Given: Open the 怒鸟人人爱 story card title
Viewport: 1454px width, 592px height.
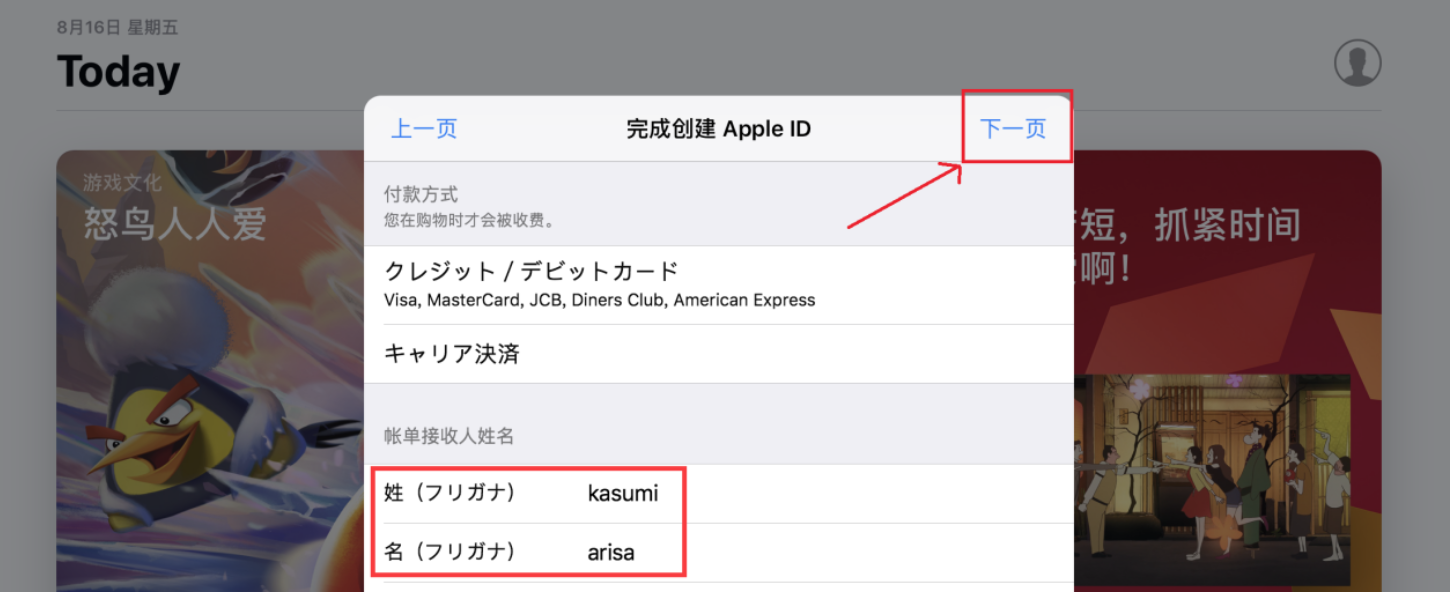Looking at the screenshot, I should (x=175, y=225).
